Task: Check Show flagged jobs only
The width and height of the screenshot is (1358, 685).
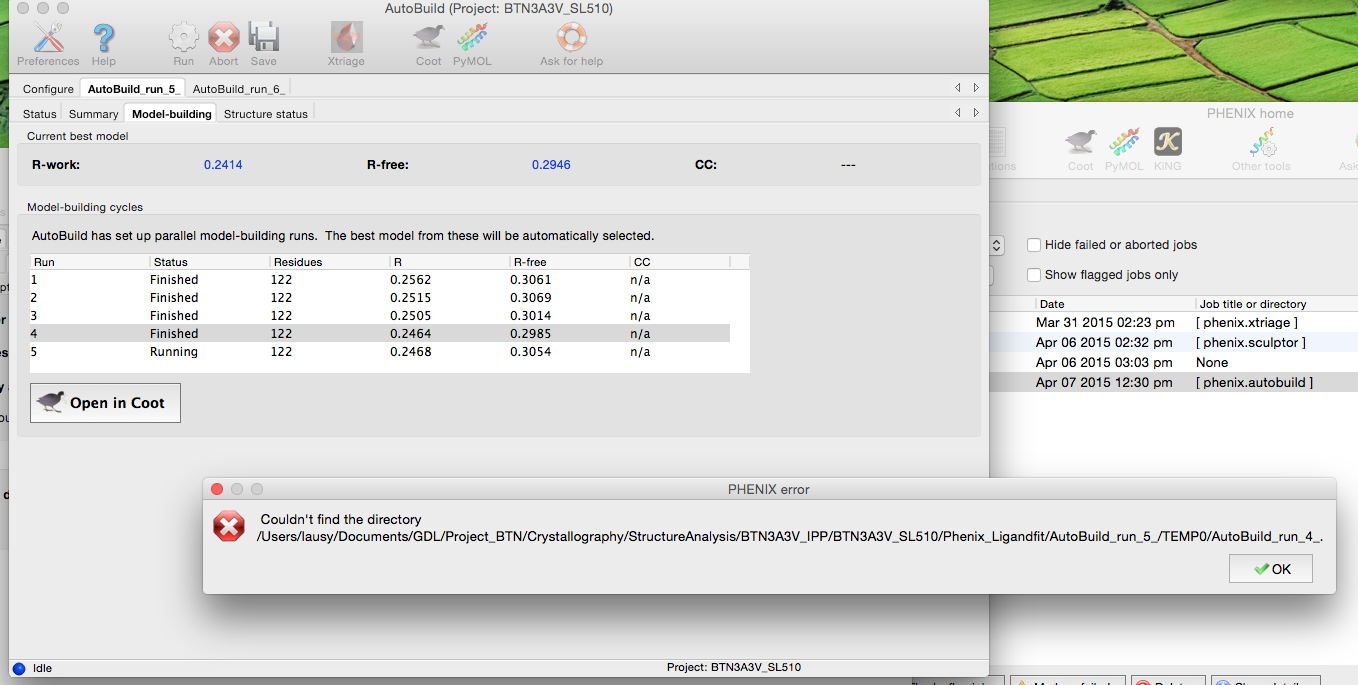Action: click(x=1035, y=275)
